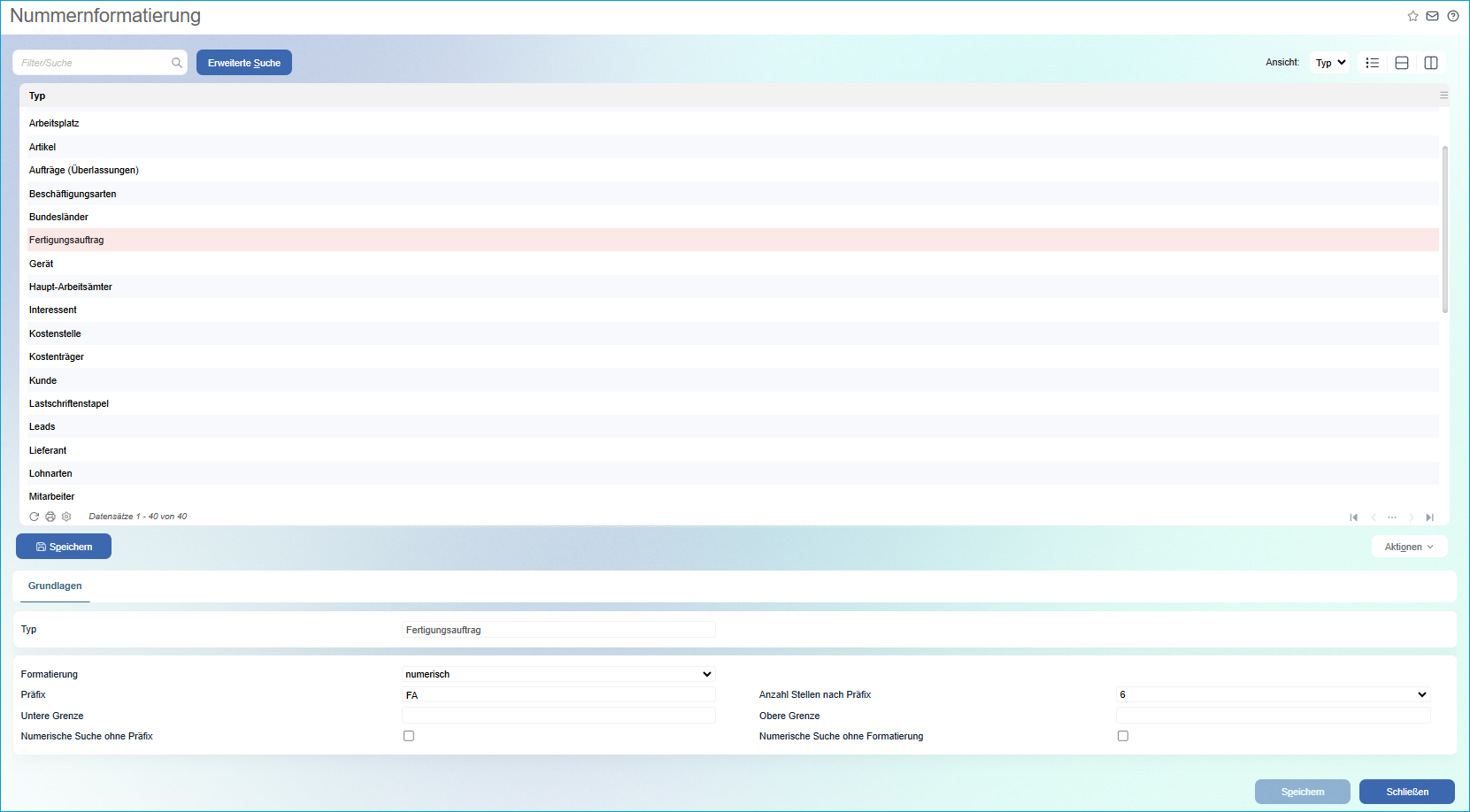Expand Anzahl Stellen nach Präfix dropdown
This screenshot has width=1470, height=812.
tap(1272, 695)
